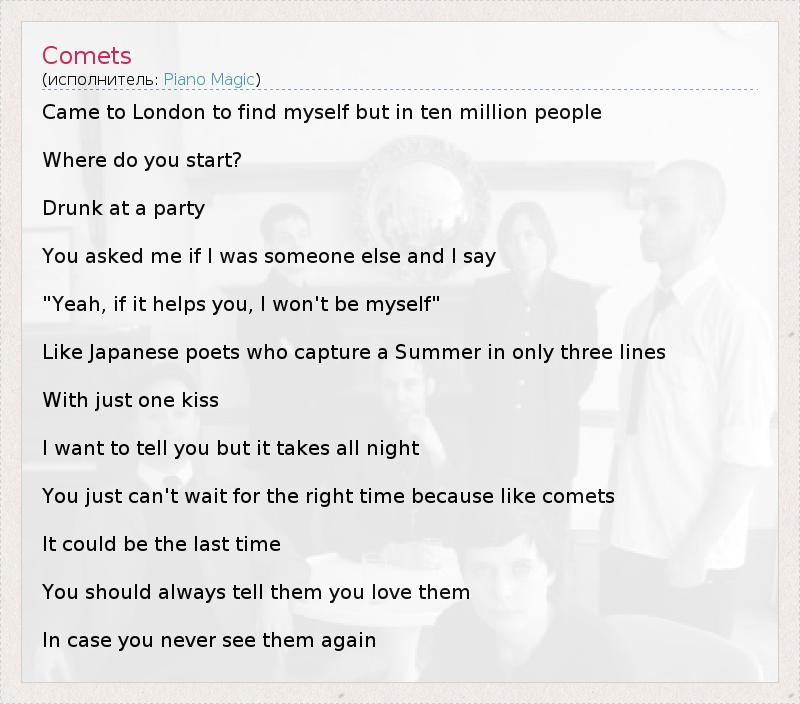Click the man in white shirt and tie
Image resolution: width=800 pixels, height=704 pixels.
click(680, 330)
